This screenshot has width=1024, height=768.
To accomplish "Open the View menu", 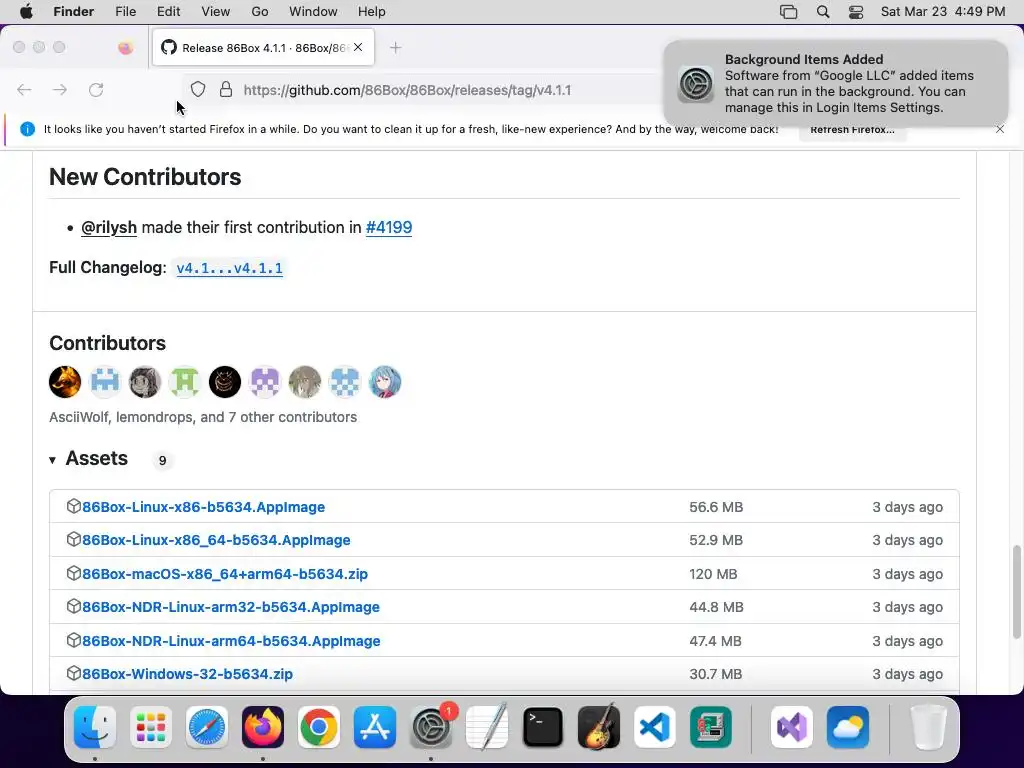I will tap(216, 12).
